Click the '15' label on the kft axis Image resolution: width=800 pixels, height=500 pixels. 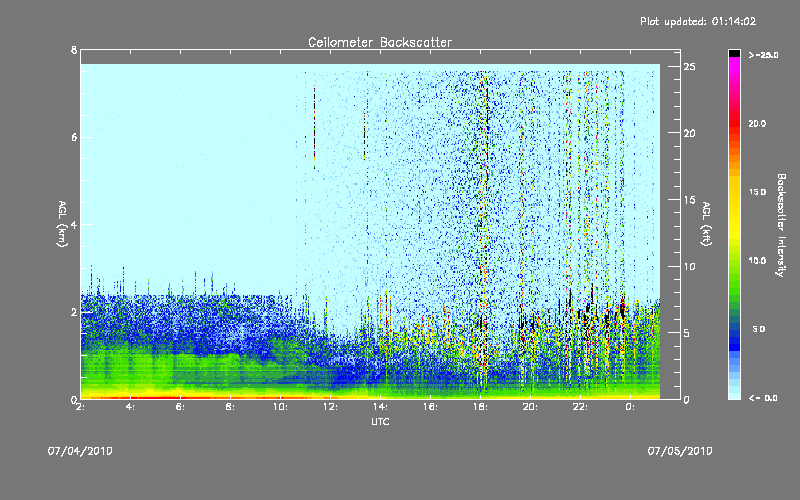click(x=690, y=200)
